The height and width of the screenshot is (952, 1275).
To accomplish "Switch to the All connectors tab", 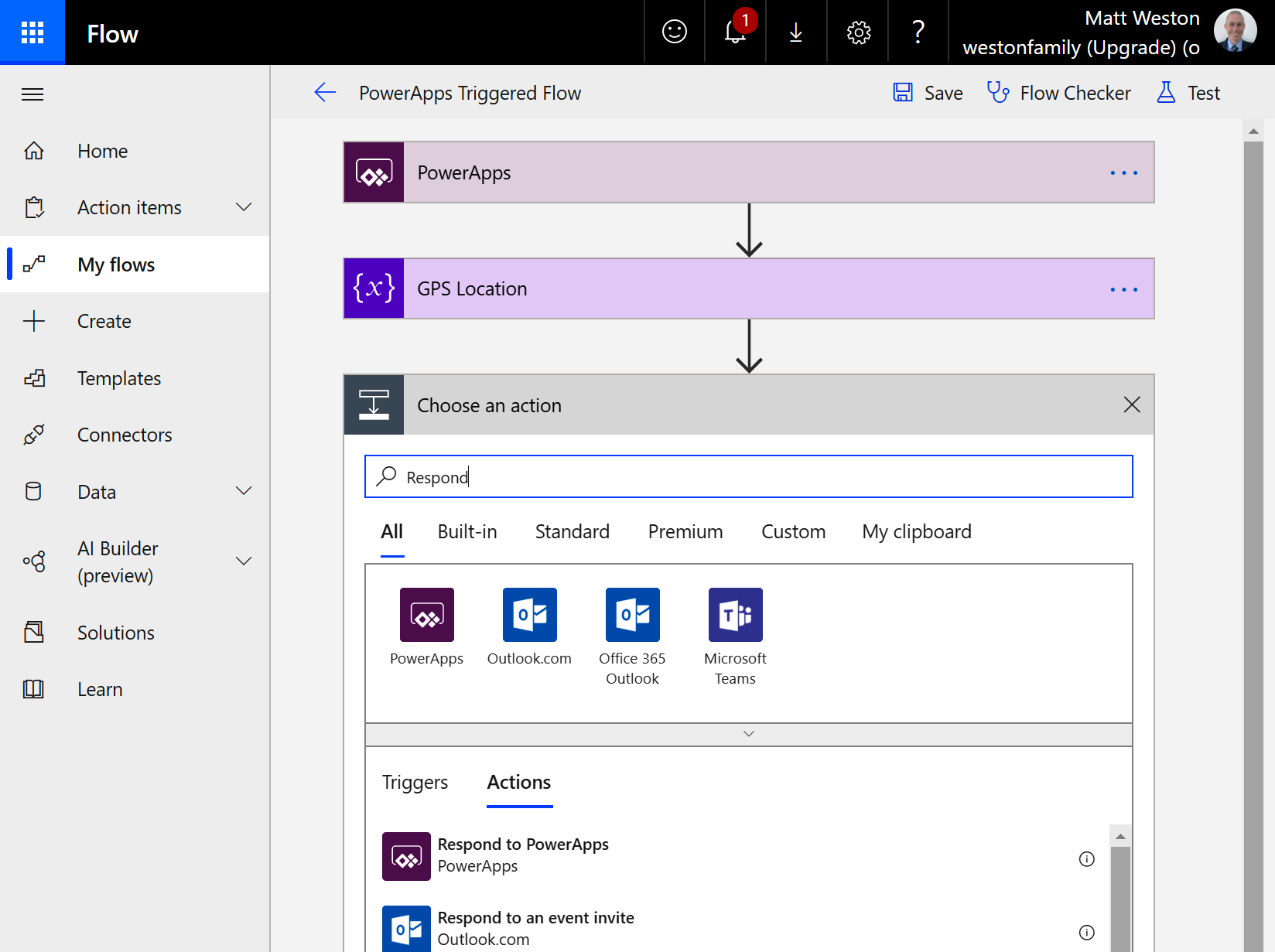I will click(x=392, y=532).
